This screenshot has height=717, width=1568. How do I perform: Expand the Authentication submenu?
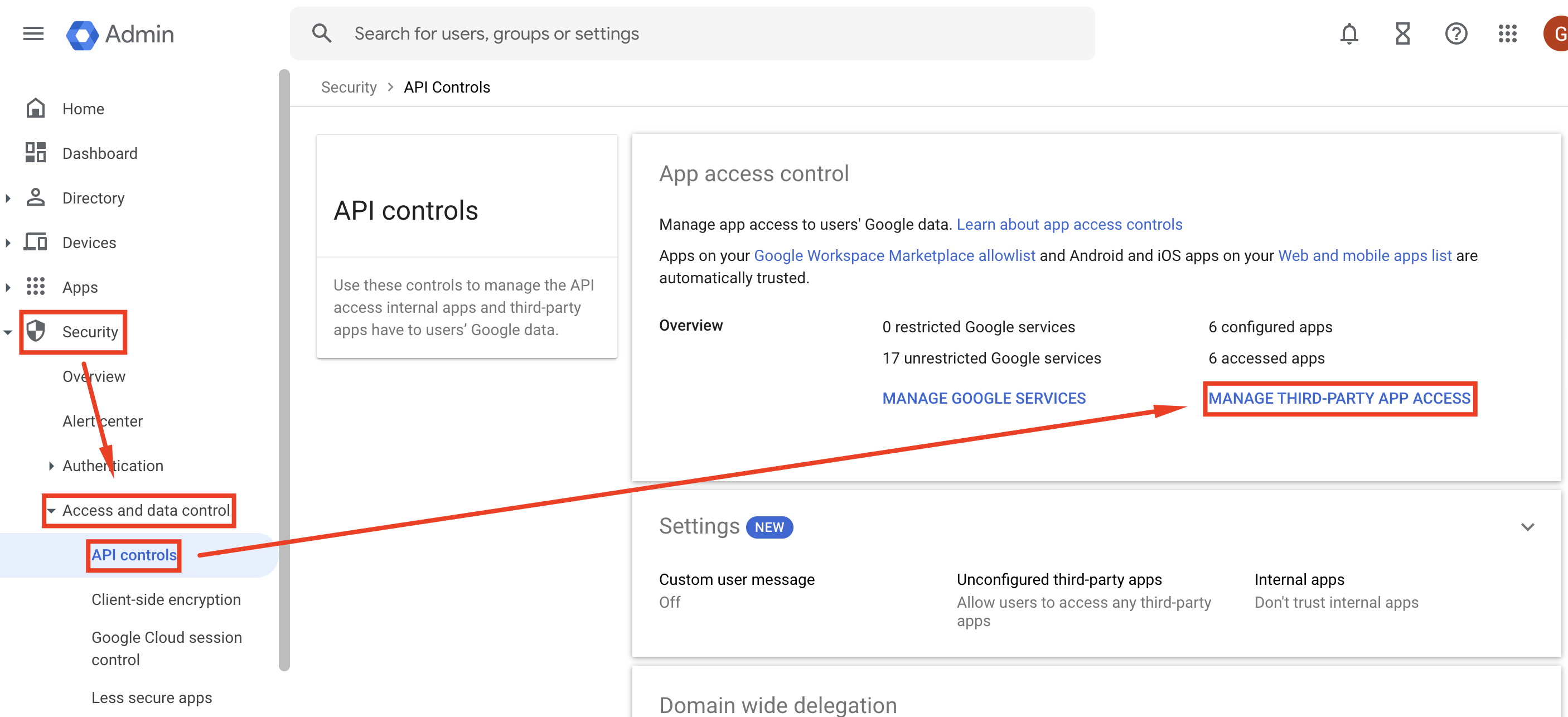pos(52,466)
